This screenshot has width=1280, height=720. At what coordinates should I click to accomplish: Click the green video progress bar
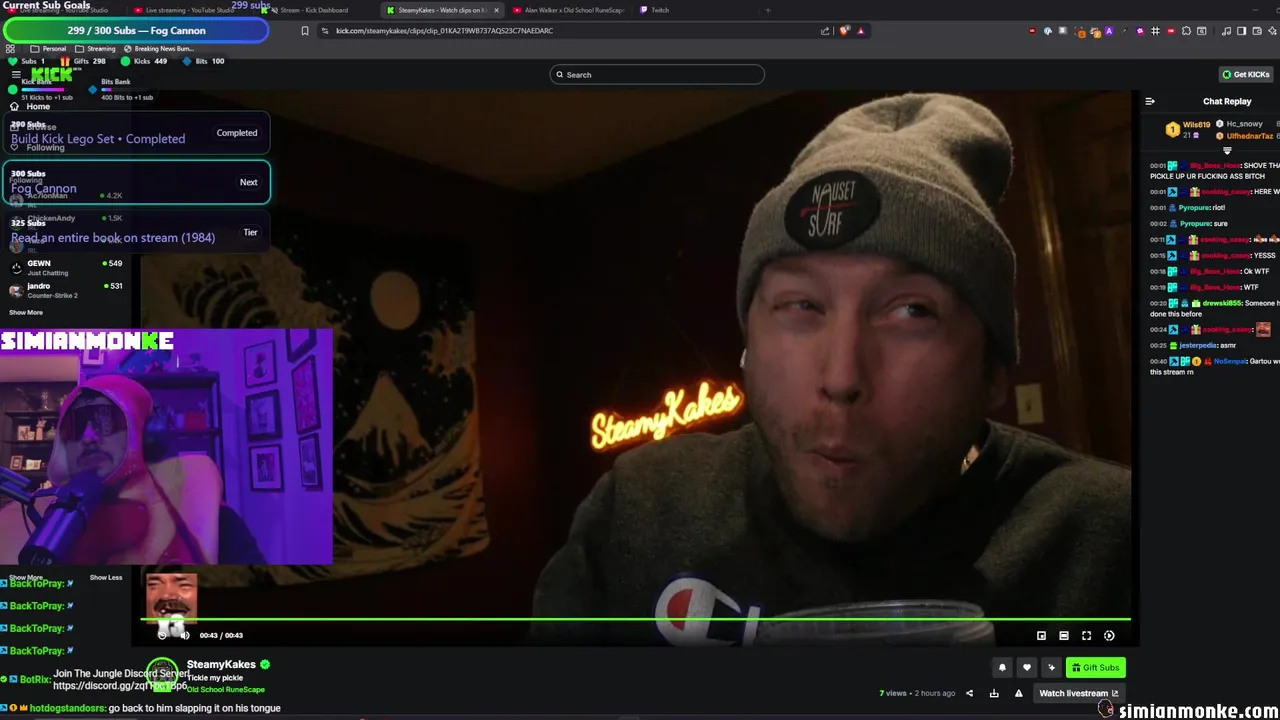point(635,620)
